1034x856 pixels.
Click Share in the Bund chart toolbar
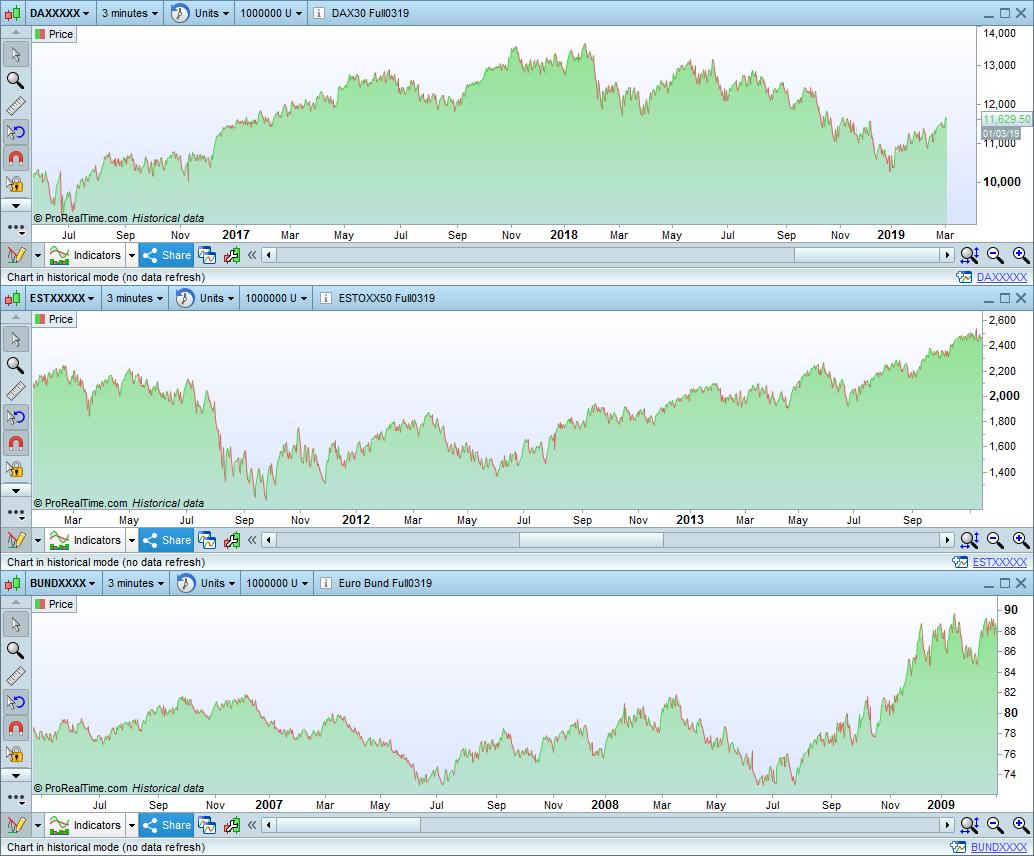tap(167, 825)
